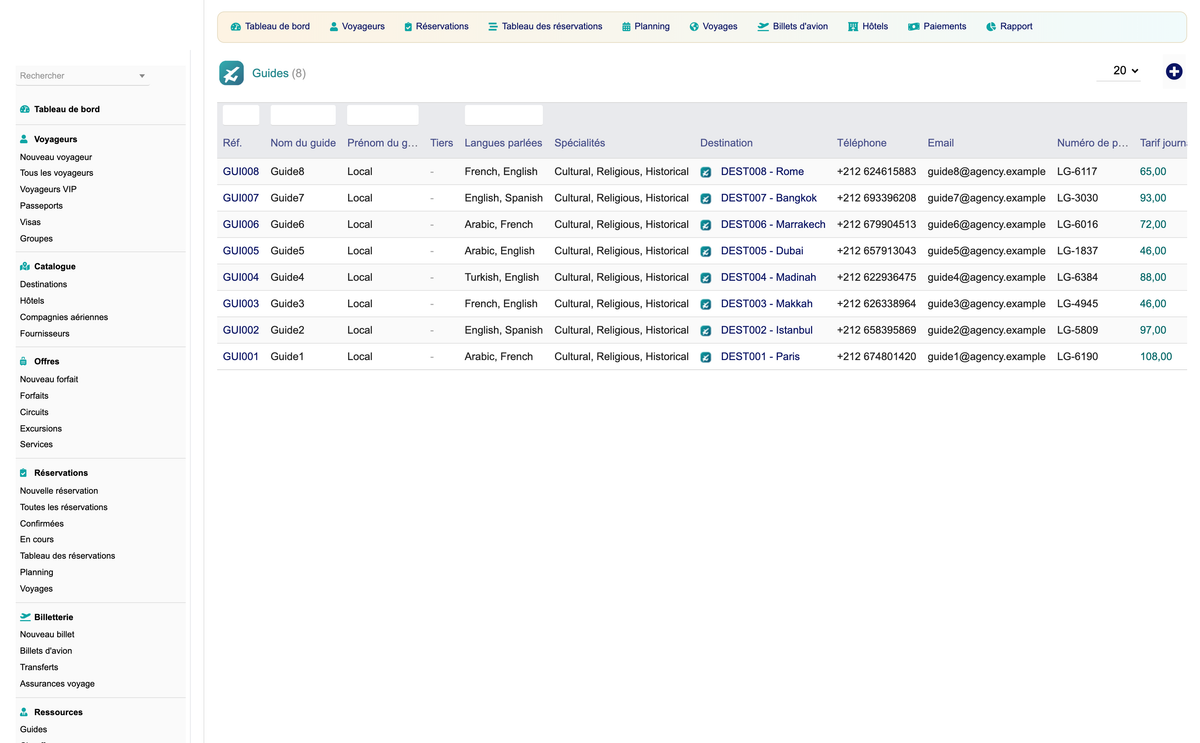Click Planning calendar icon in top bar

(x=626, y=27)
